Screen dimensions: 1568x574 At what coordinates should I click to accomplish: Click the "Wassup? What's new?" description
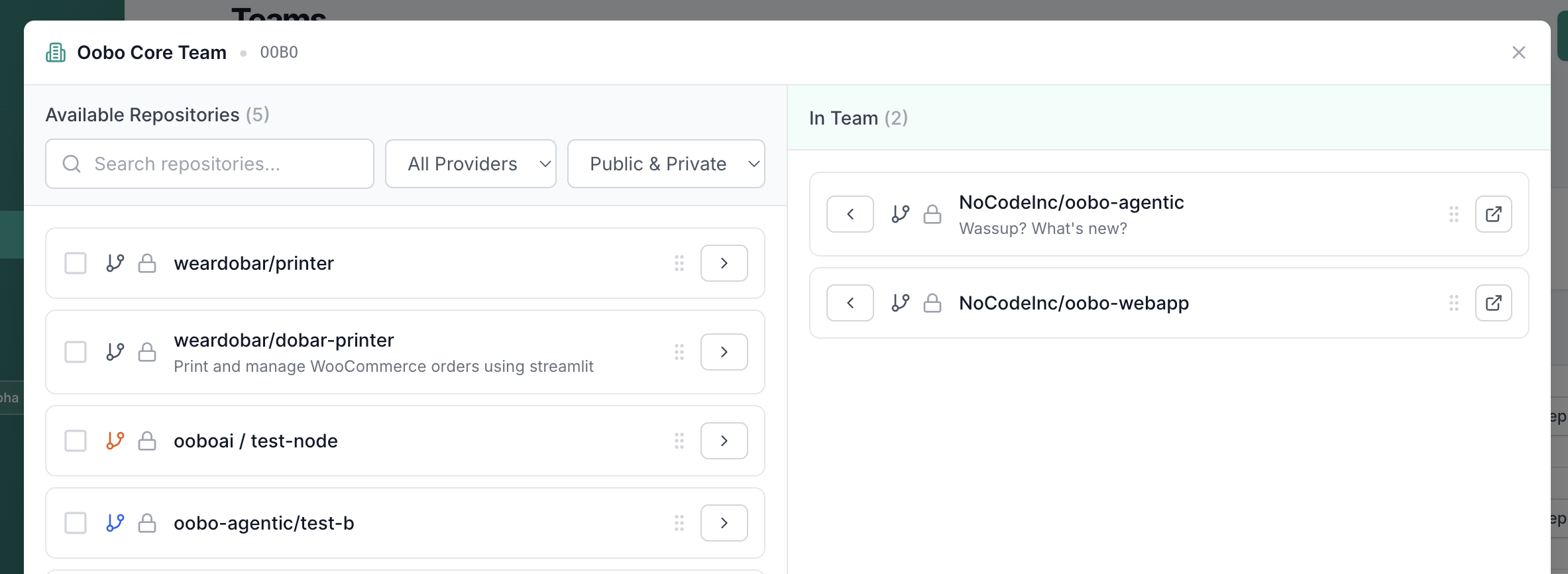tap(1043, 229)
